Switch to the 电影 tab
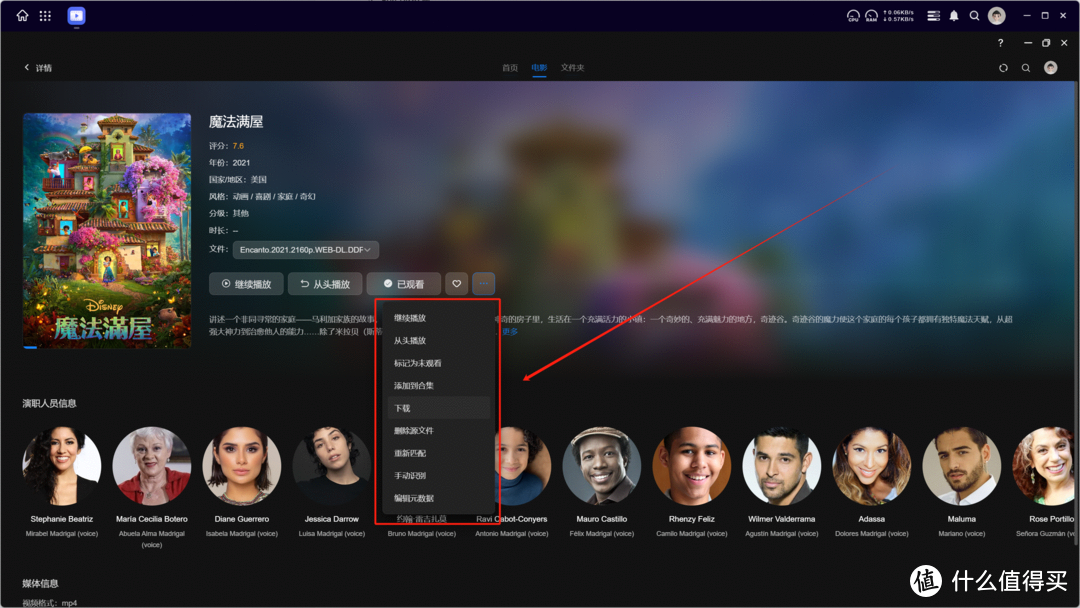 (x=539, y=67)
